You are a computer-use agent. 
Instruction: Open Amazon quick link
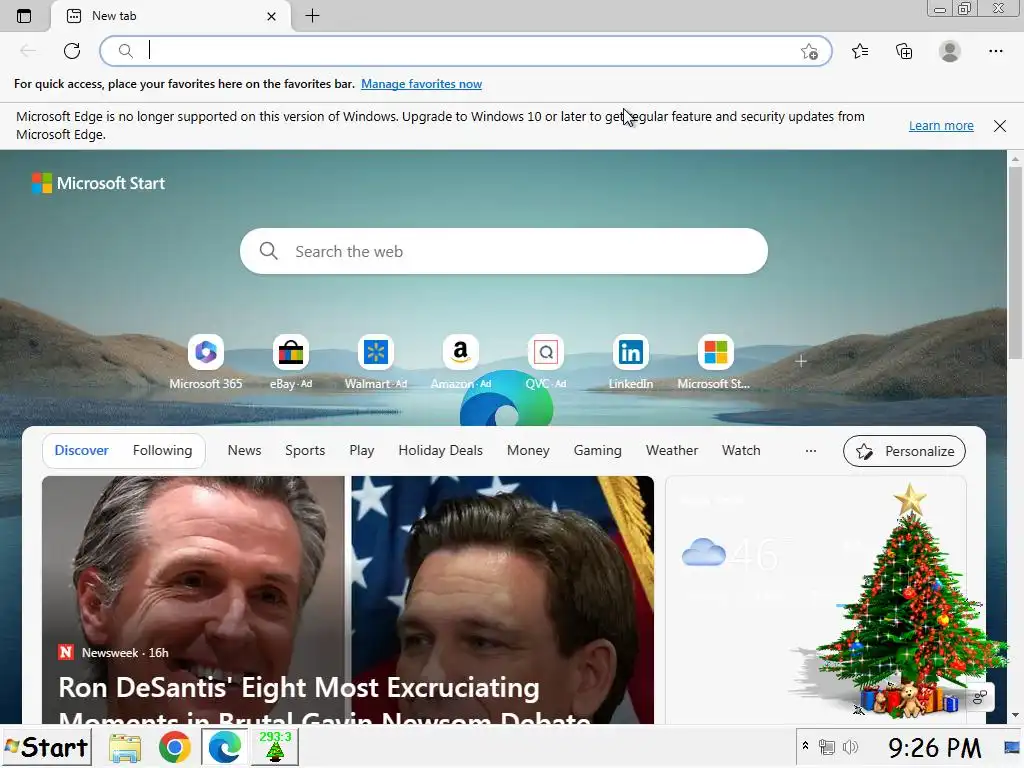[460, 362]
